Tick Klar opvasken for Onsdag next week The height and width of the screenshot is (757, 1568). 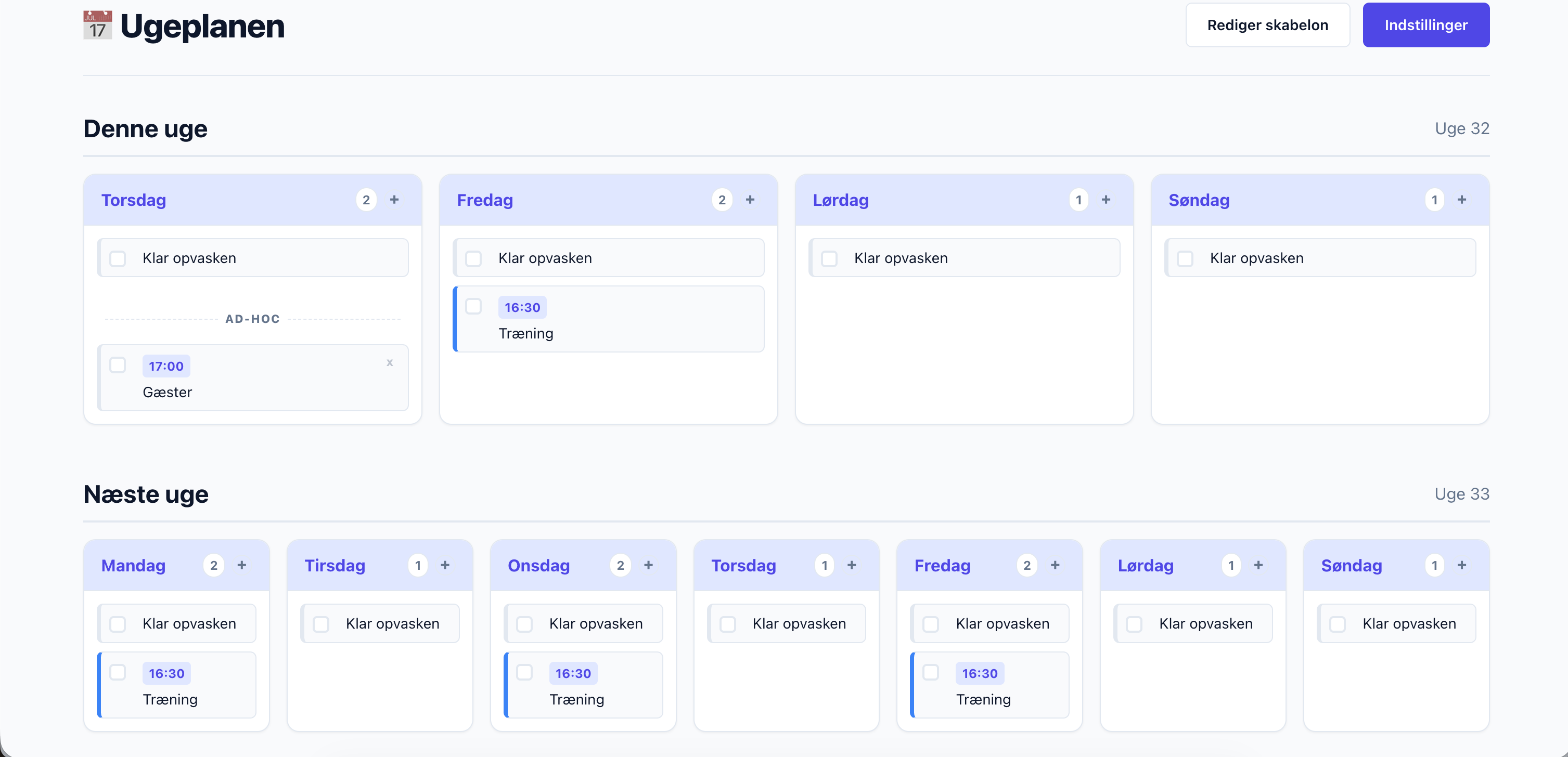point(524,624)
